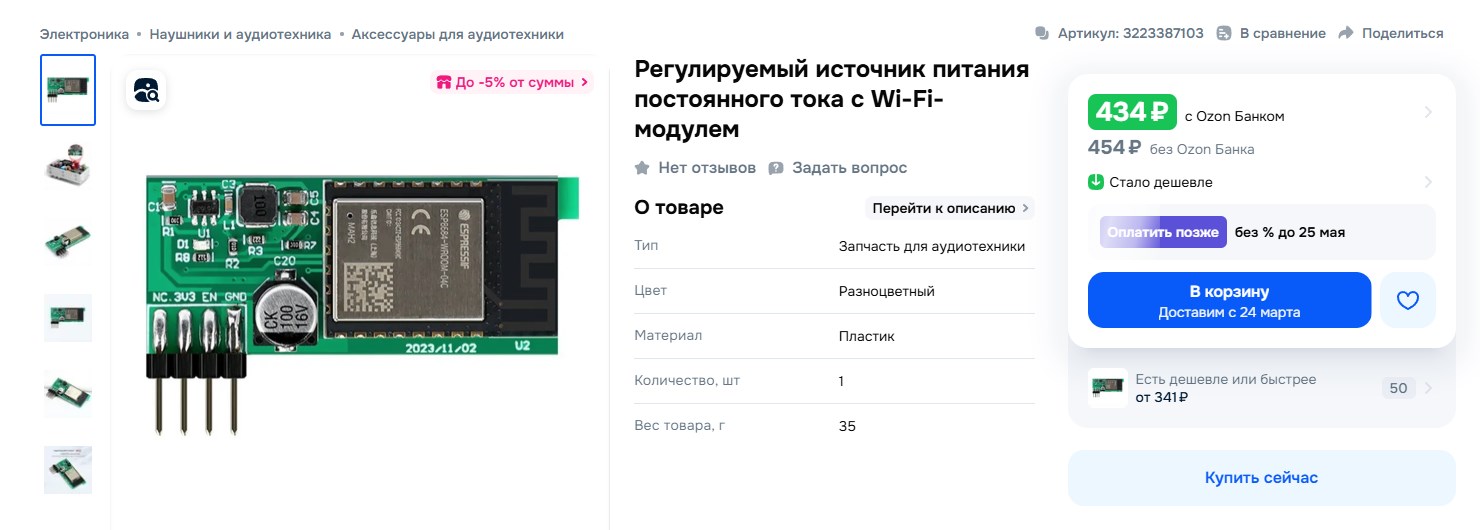Screen dimensions: 1480x530
Task: Expand the Ozon Банк price details chevron
Action: (x=1427, y=113)
